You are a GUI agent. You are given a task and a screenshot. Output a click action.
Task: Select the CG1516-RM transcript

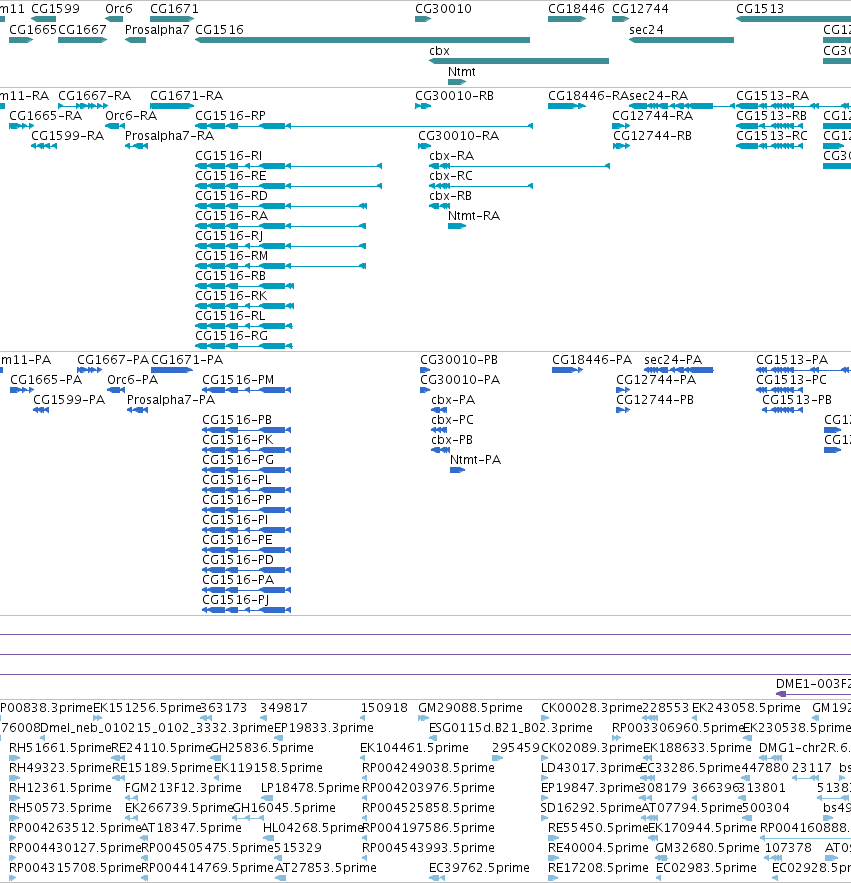click(280, 266)
